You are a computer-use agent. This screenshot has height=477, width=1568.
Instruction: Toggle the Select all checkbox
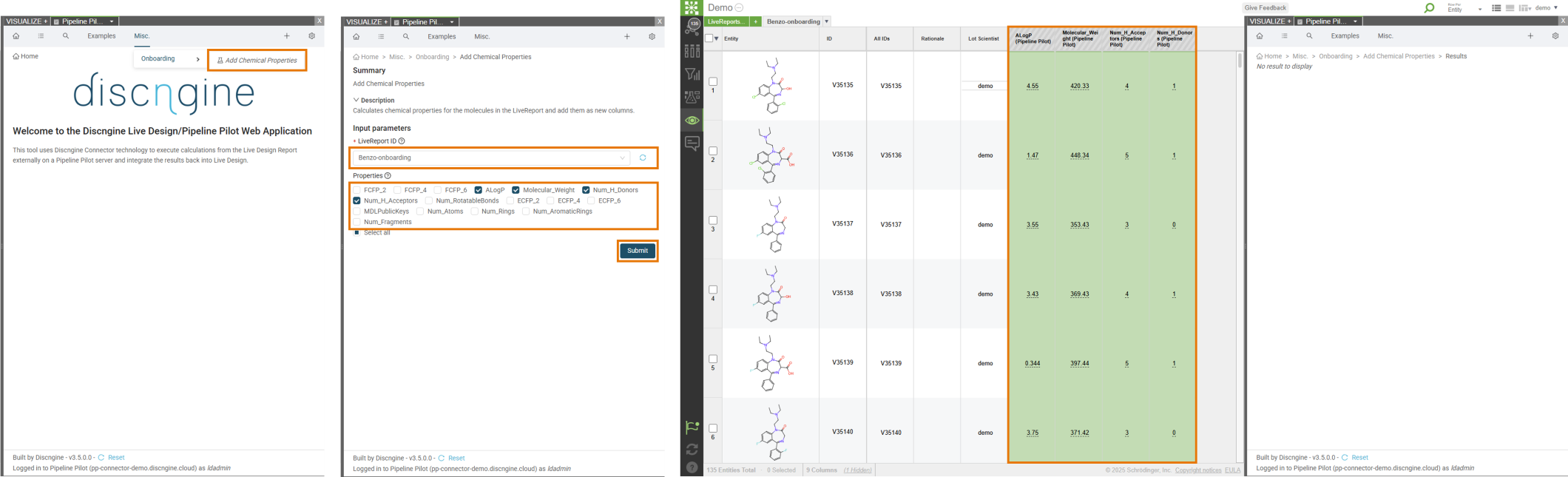click(356, 233)
